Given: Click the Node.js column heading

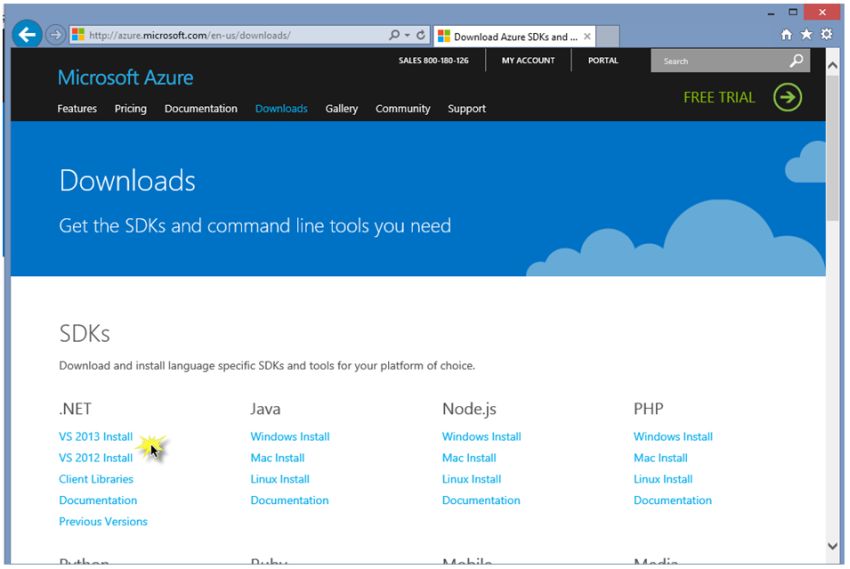Looking at the screenshot, I should [469, 409].
